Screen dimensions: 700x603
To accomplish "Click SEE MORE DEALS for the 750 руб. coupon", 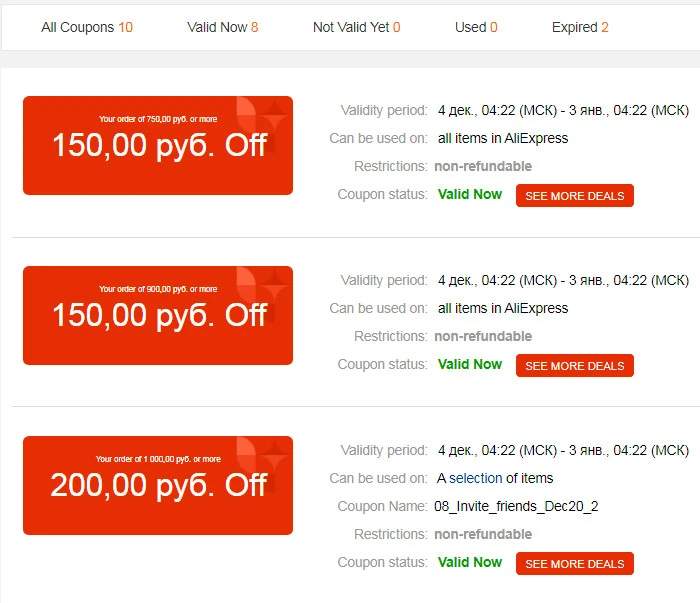I will [x=575, y=195].
